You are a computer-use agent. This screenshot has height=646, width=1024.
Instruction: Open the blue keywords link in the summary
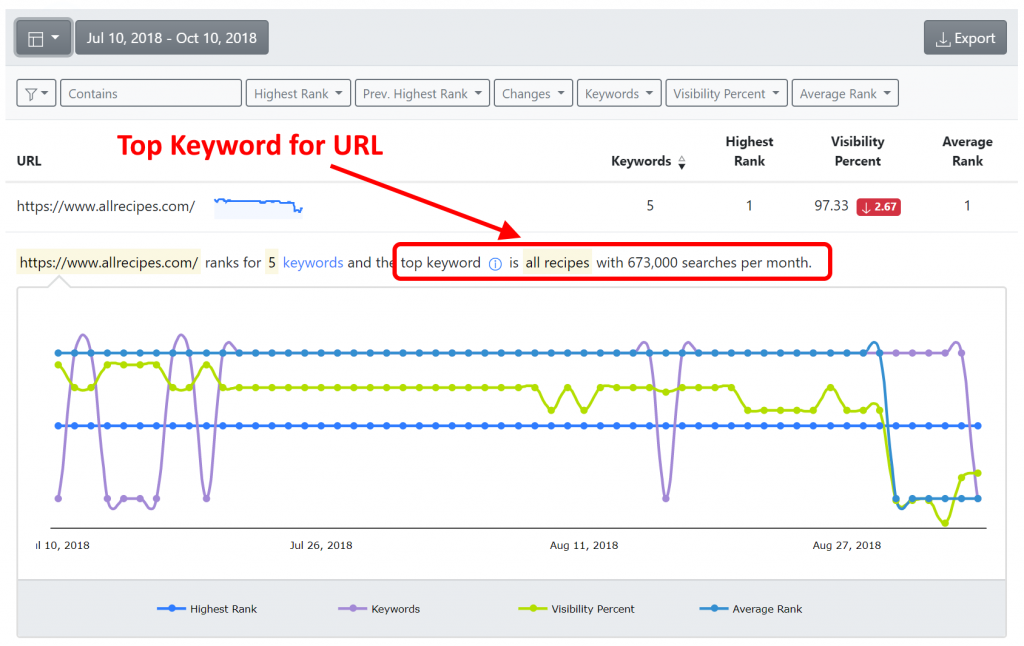[313, 263]
